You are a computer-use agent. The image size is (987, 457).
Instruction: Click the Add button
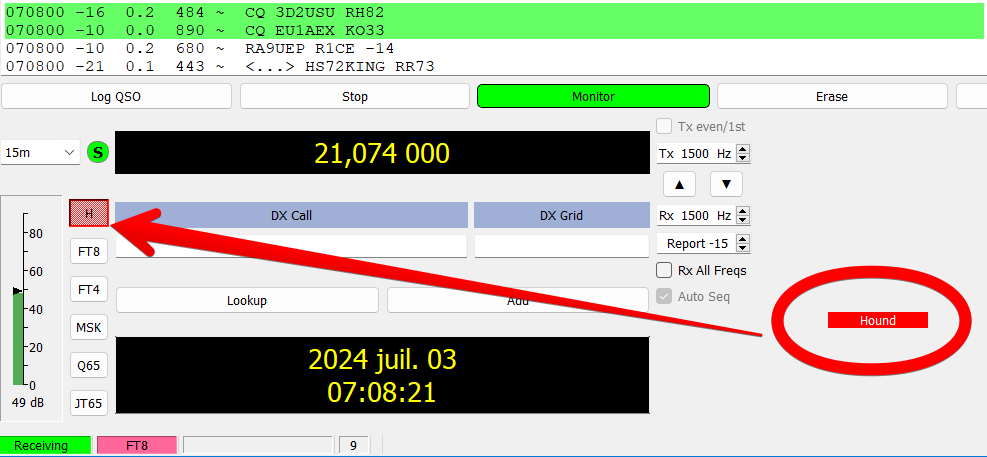pyautogui.click(x=517, y=300)
